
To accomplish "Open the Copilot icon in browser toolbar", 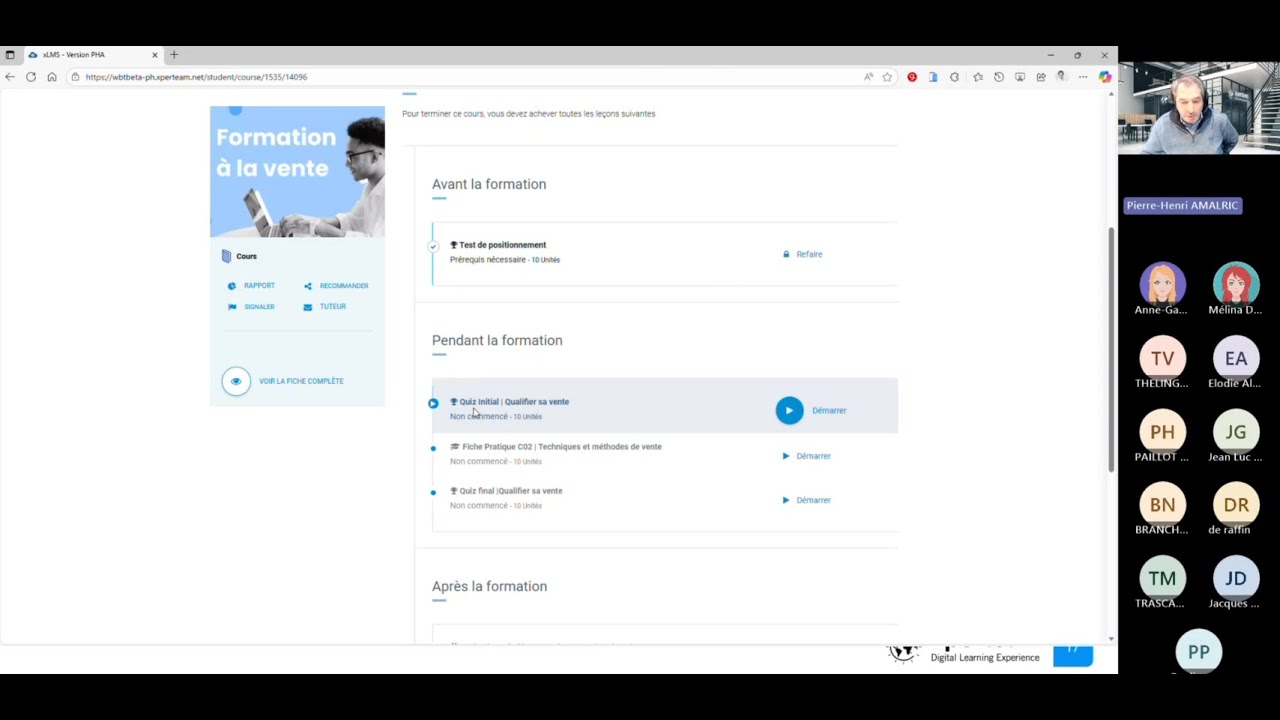I will (x=1105, y=77).
